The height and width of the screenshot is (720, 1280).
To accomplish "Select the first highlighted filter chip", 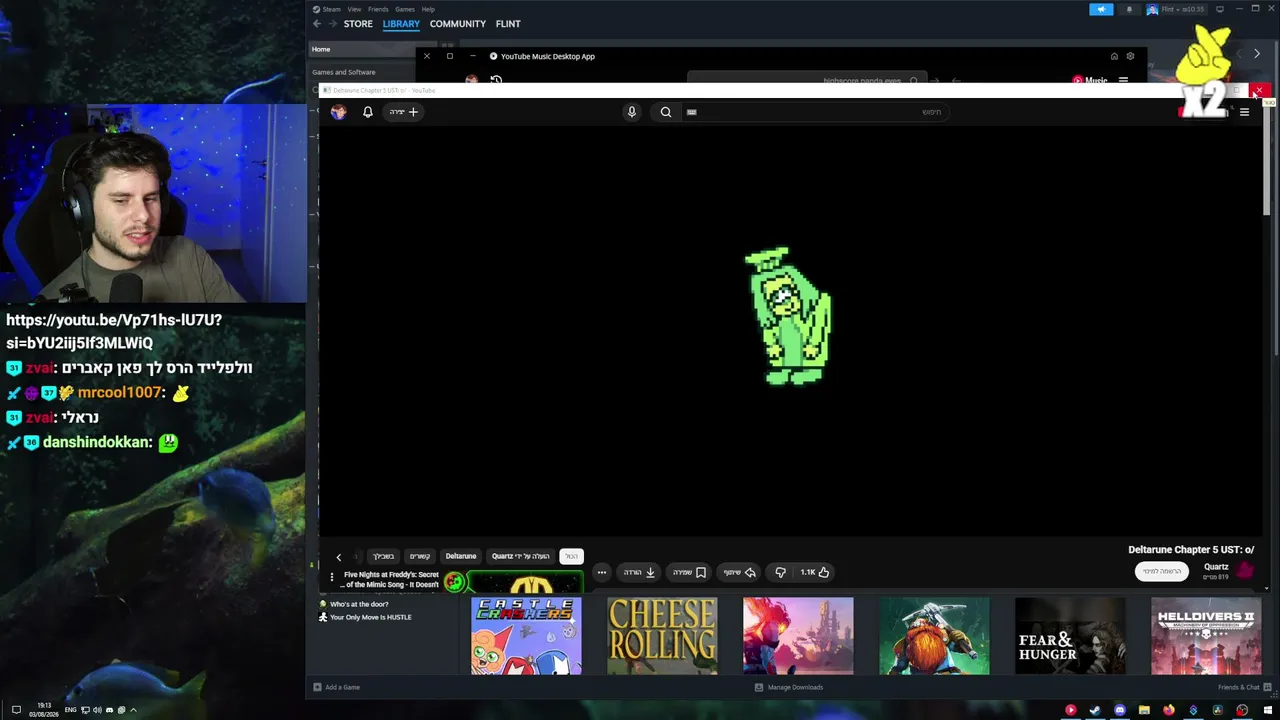I will (x=571, y=556).
